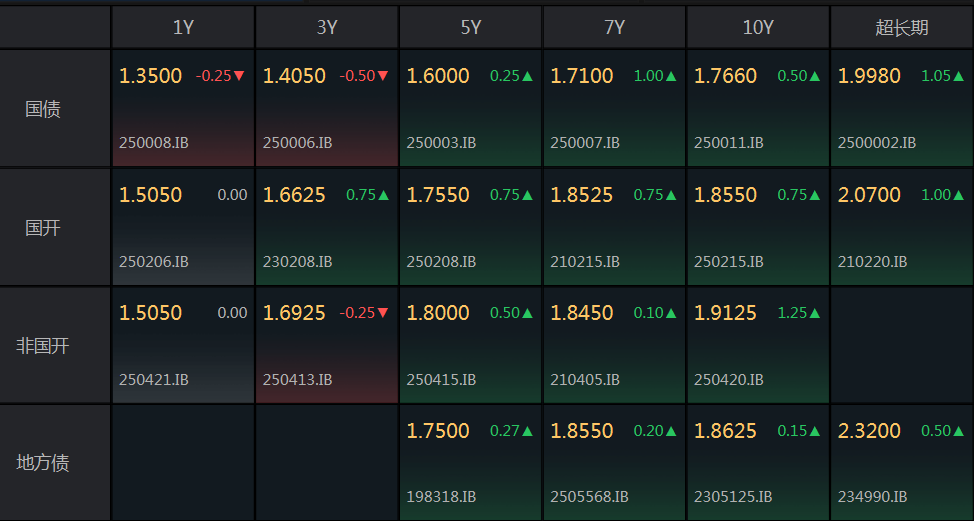Select the 10Y column header
974x521 pixels.
tap(758, 27)
